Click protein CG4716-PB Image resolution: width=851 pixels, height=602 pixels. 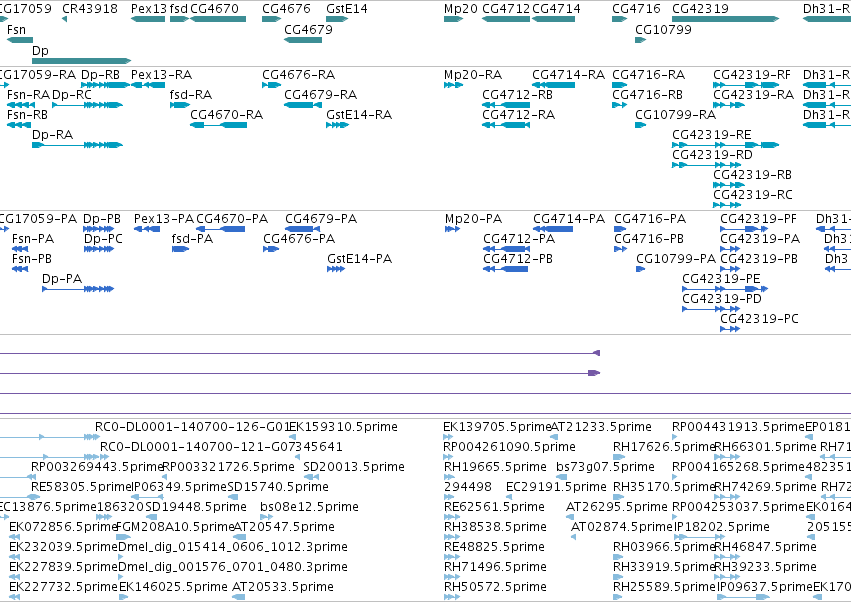tap(620, 249)
